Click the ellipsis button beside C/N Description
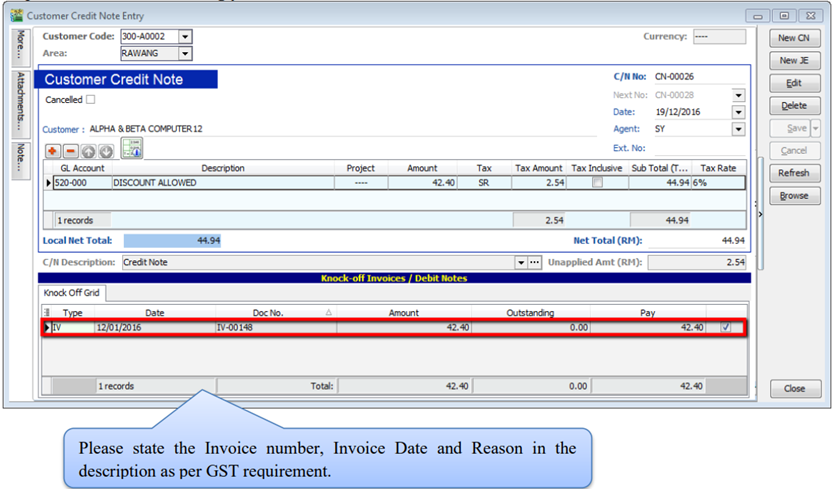This screenshot has width=833, height=489. 535,263
